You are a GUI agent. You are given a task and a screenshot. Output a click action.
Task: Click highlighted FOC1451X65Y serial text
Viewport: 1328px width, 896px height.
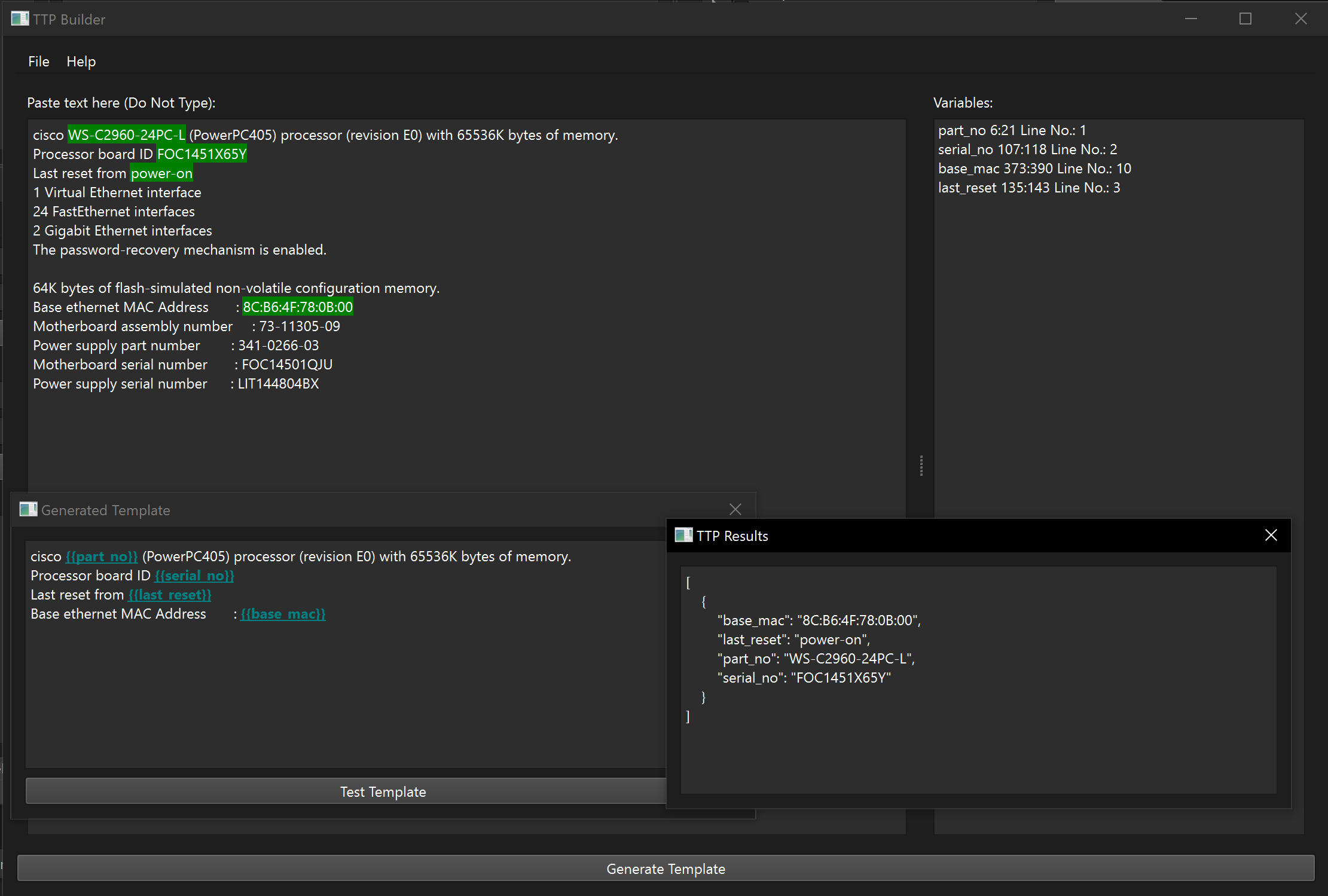(202, 154)
